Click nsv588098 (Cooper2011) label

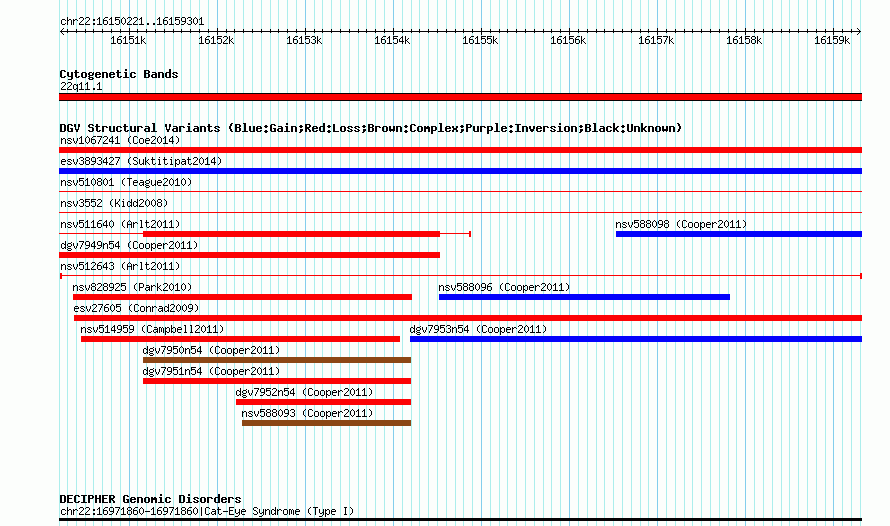pyautogui.click(x=681, y=224)
